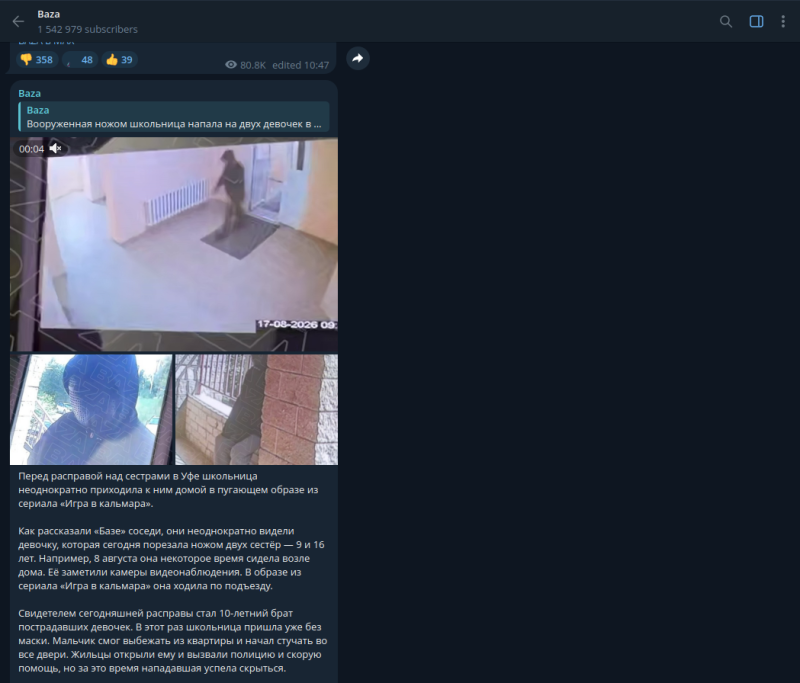
Task: Click the Baza sender name above the reply
Action: [x=30, y=93]
